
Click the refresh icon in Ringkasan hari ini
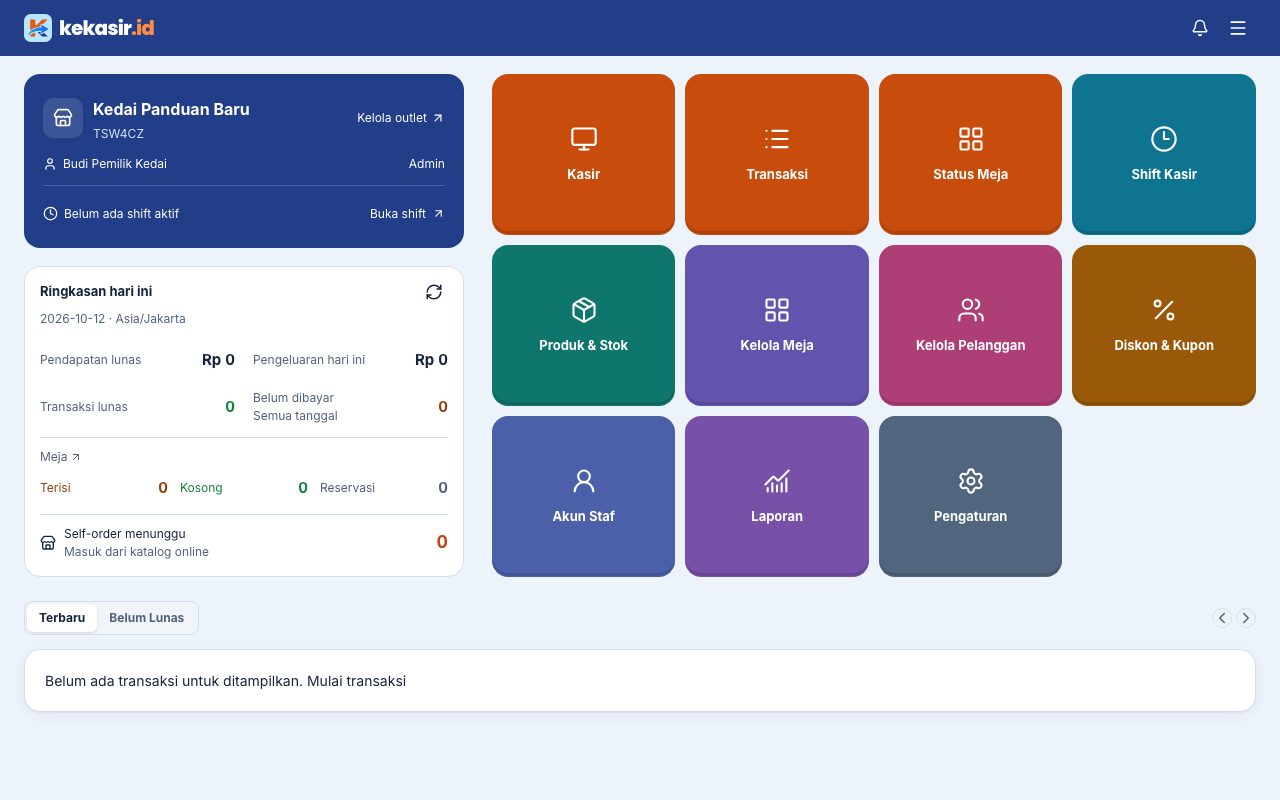434,292
